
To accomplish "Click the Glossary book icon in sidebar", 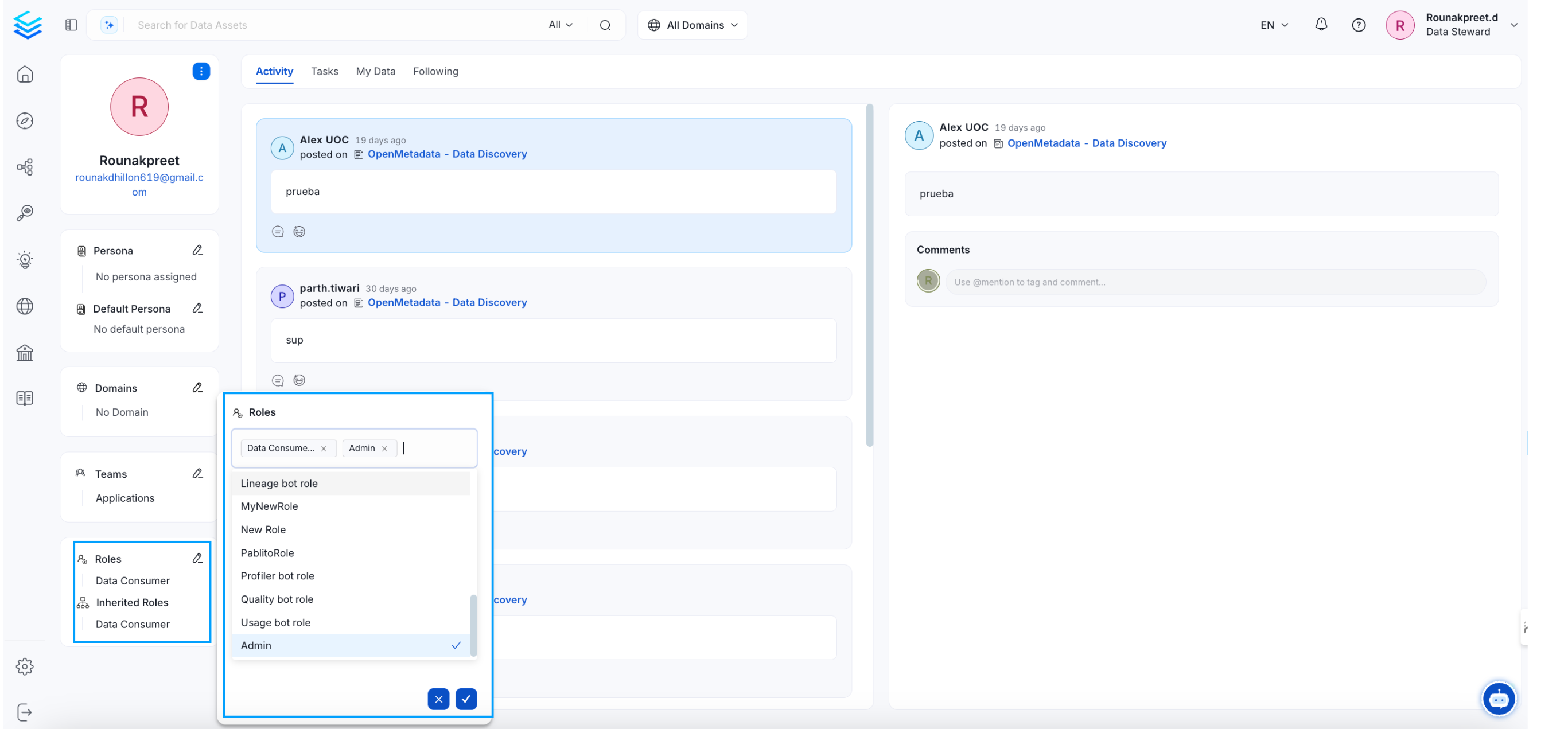I will point(25,397).
